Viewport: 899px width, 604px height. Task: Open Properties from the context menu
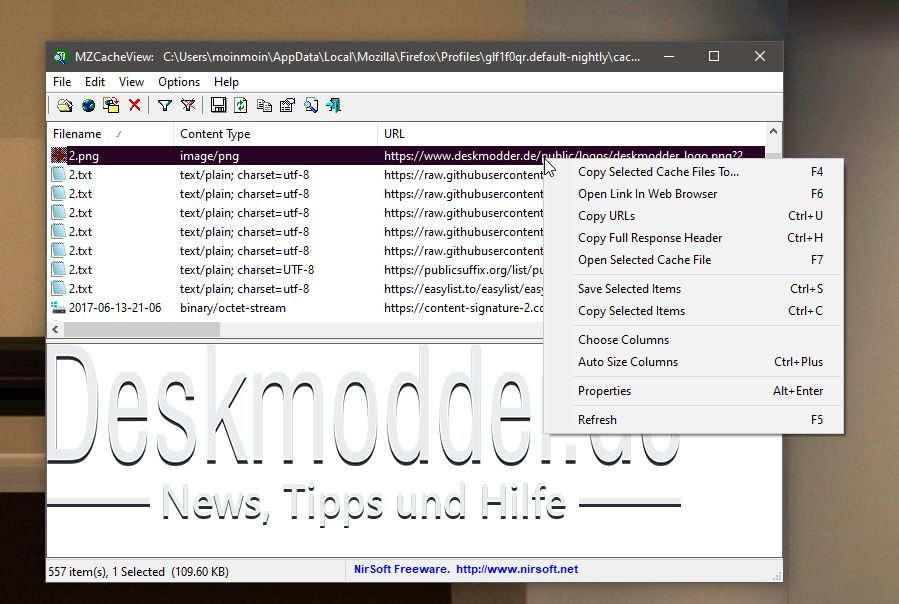click(x=694, y=391)
